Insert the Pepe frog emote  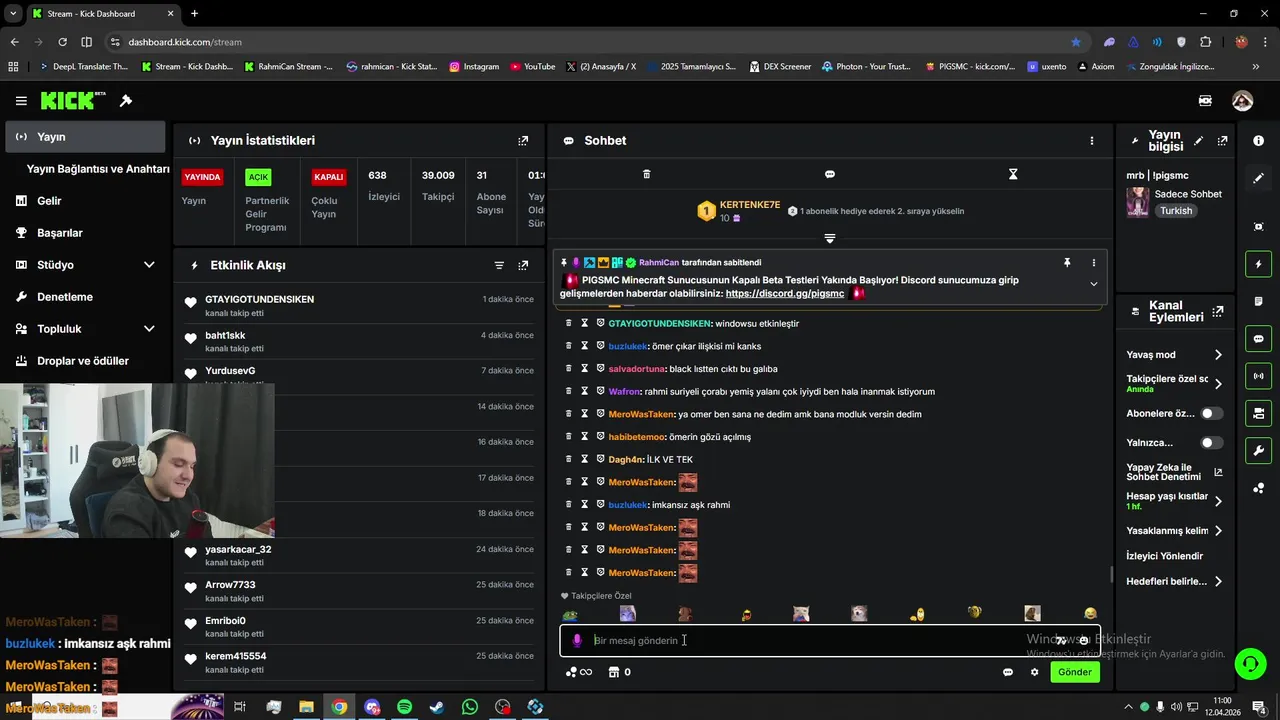pos(570,614)
